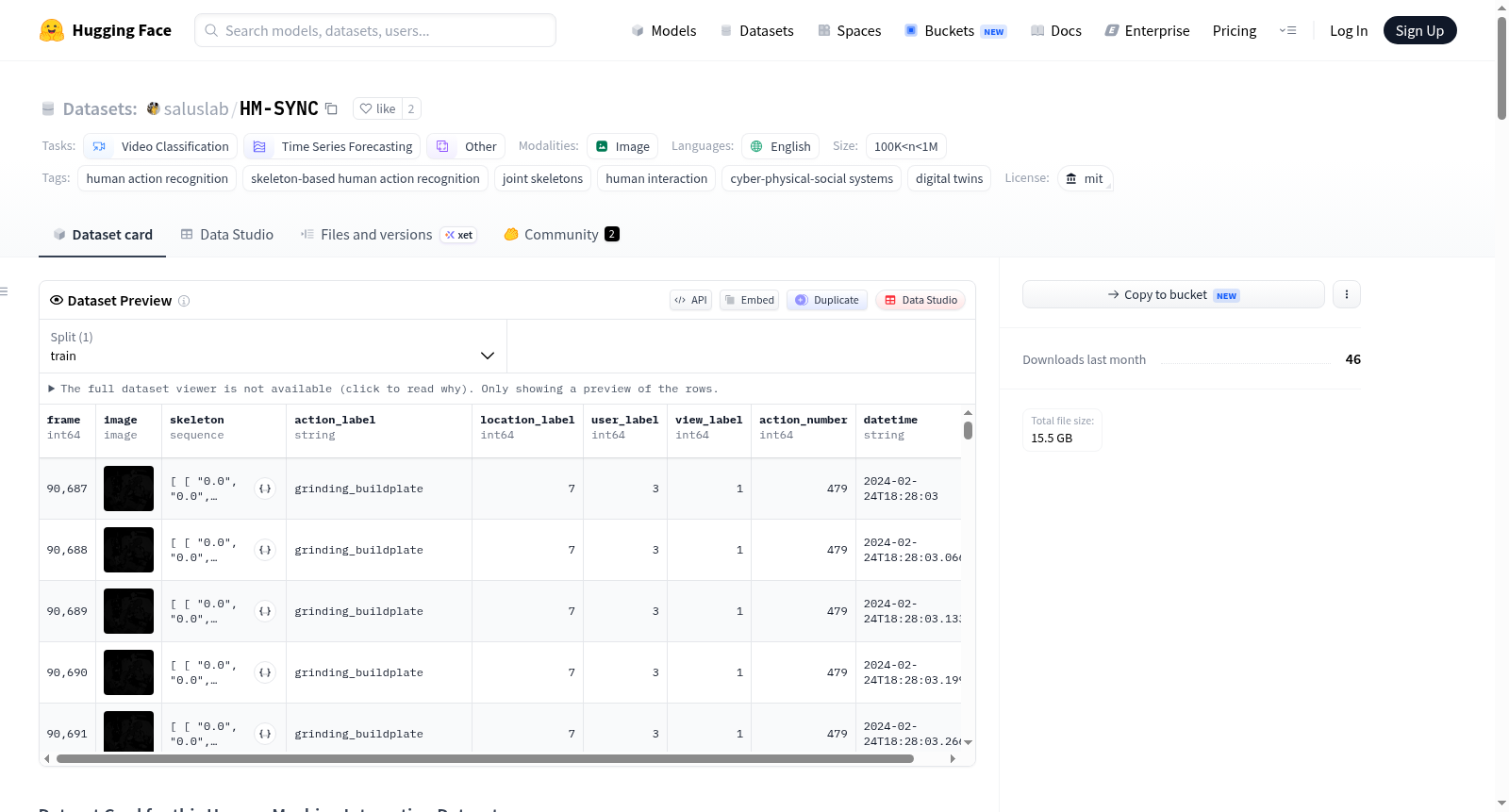Open the human interaction tag
This screenshot has height=812, width=1509.
coord(656,178)
